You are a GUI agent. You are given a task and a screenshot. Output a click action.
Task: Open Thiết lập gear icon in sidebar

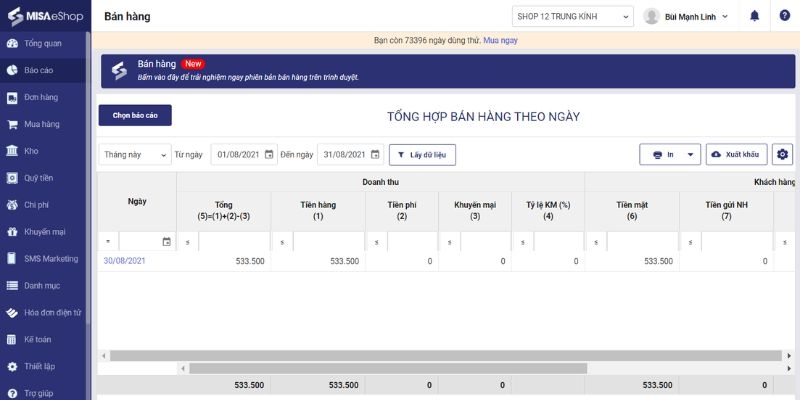click(12, 367)
